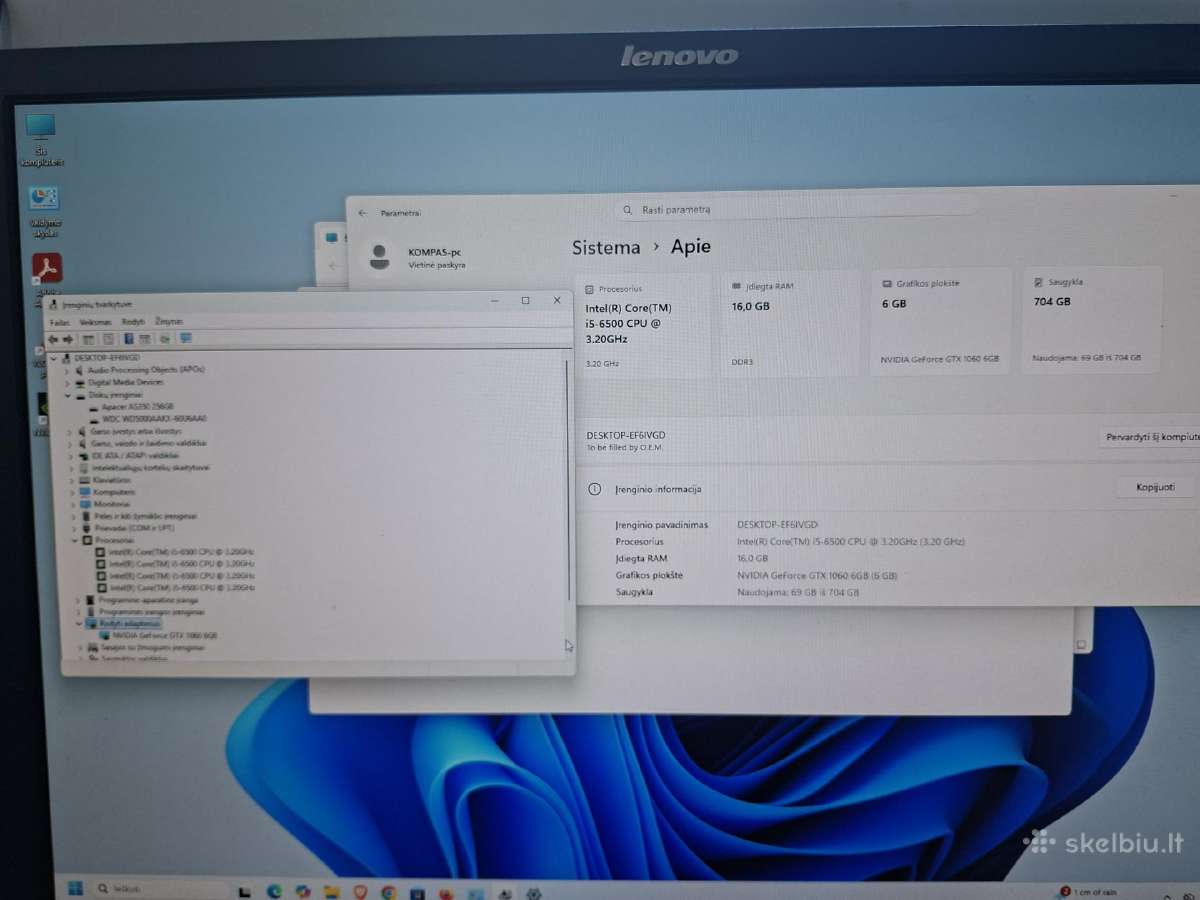
Task: Click the blue Help book toolbar icon
Action: pos(129,339)
